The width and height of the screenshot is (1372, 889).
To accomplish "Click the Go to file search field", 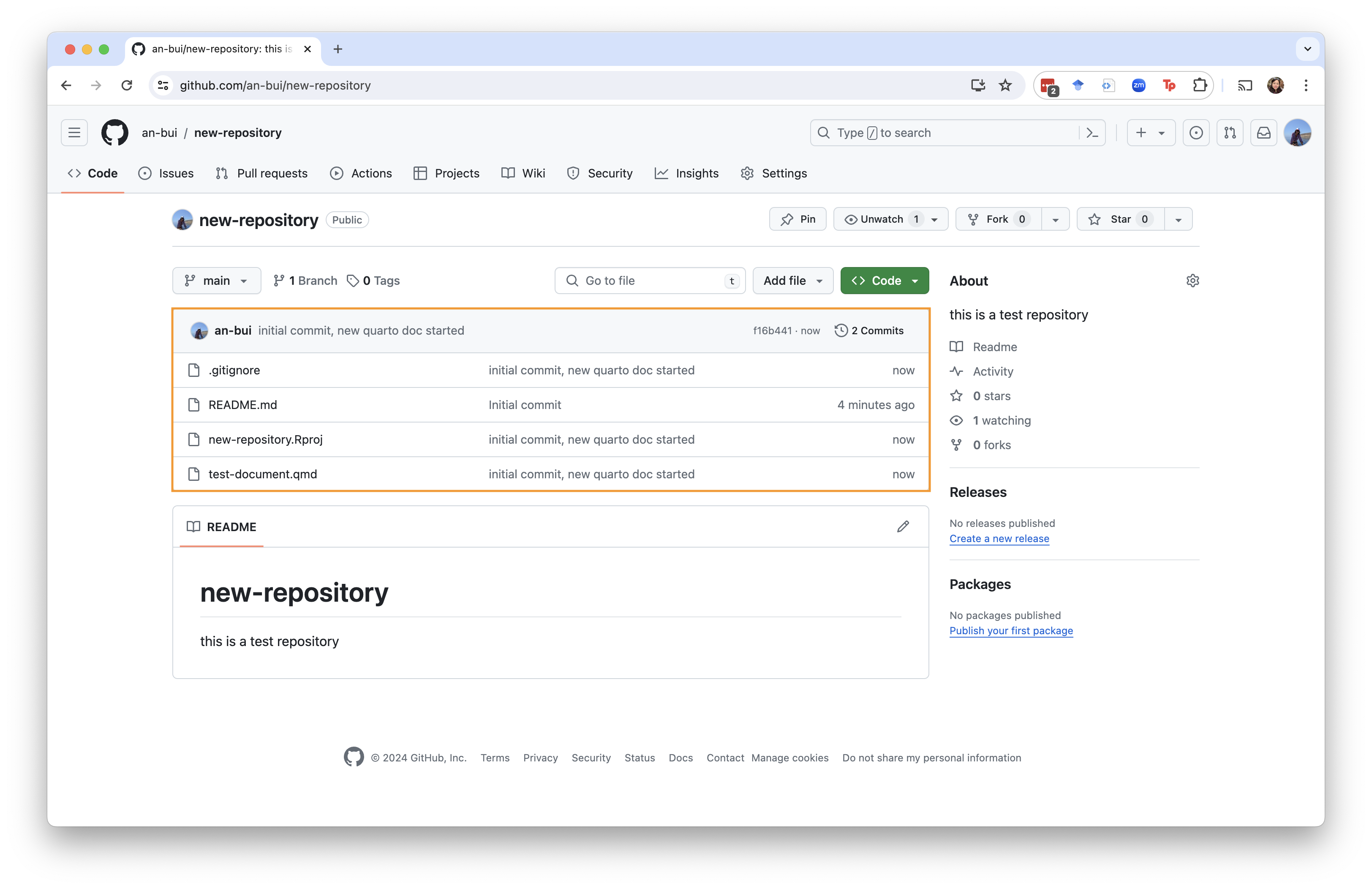I will pos(649,281).
